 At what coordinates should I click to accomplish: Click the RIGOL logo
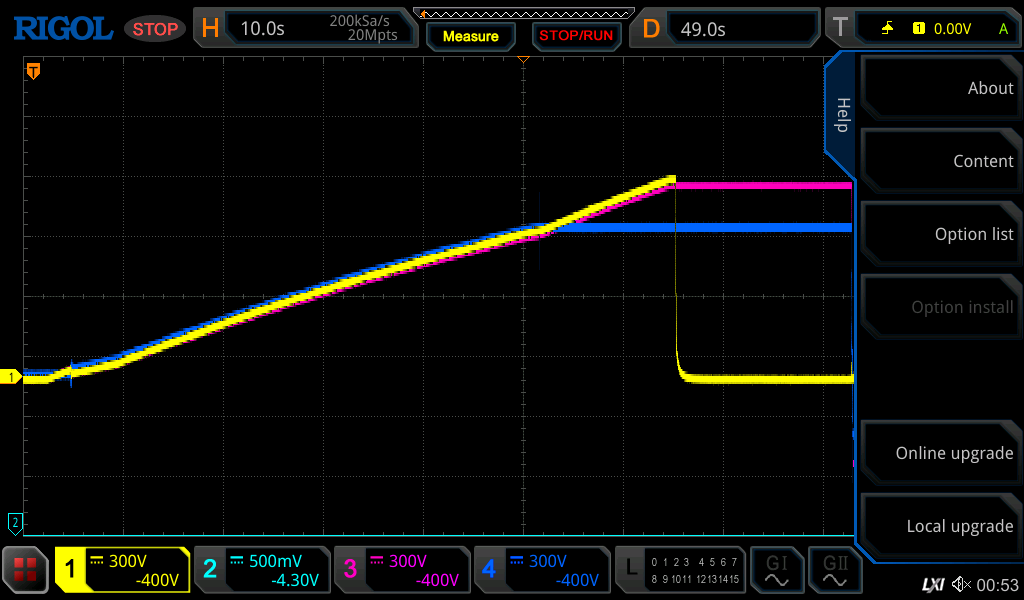point(62,28)
